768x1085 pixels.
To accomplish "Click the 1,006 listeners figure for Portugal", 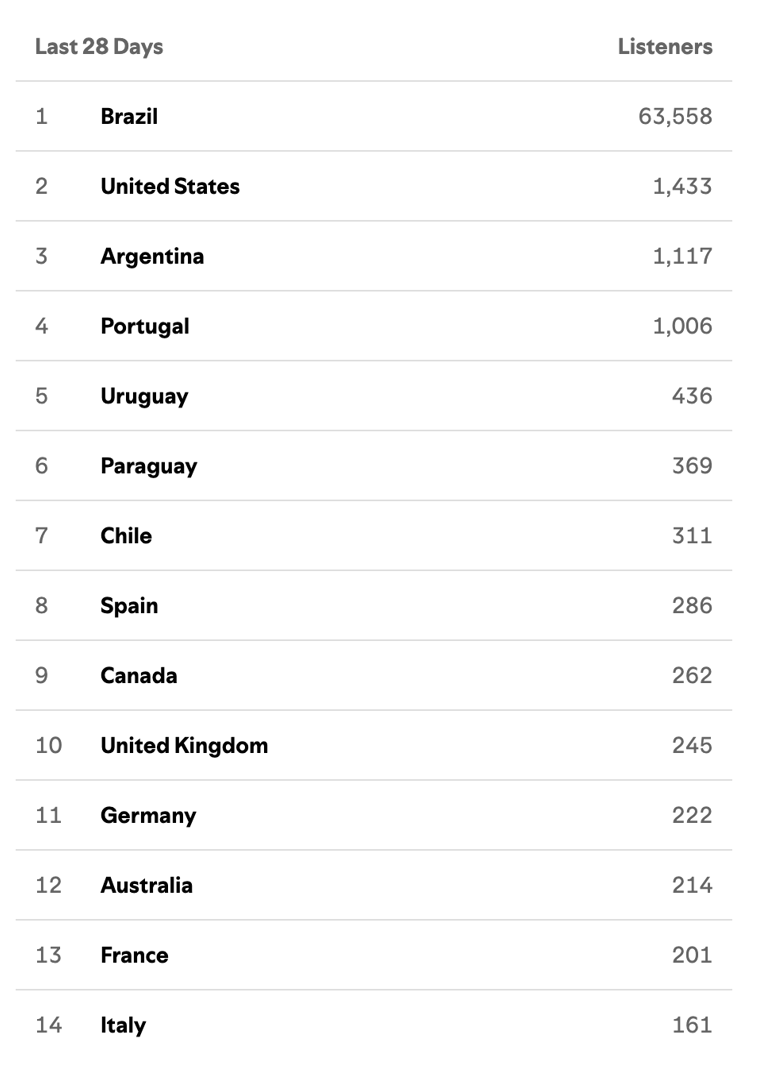I will 682,326.
